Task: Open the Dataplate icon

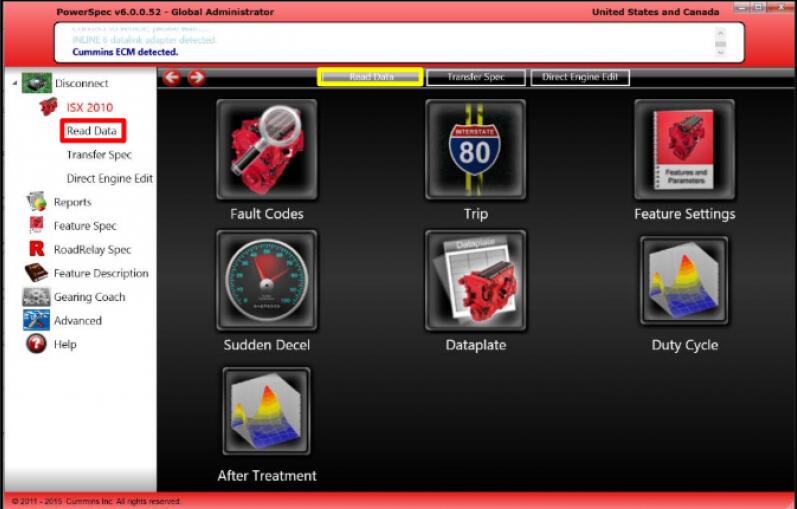Action: [x=475, y=280]
